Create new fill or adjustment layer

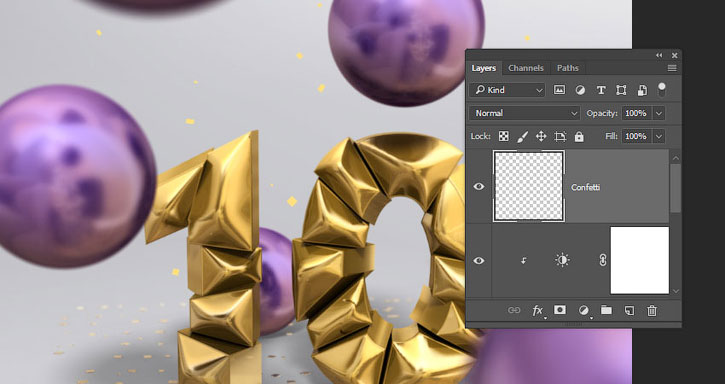click(584, 311)
